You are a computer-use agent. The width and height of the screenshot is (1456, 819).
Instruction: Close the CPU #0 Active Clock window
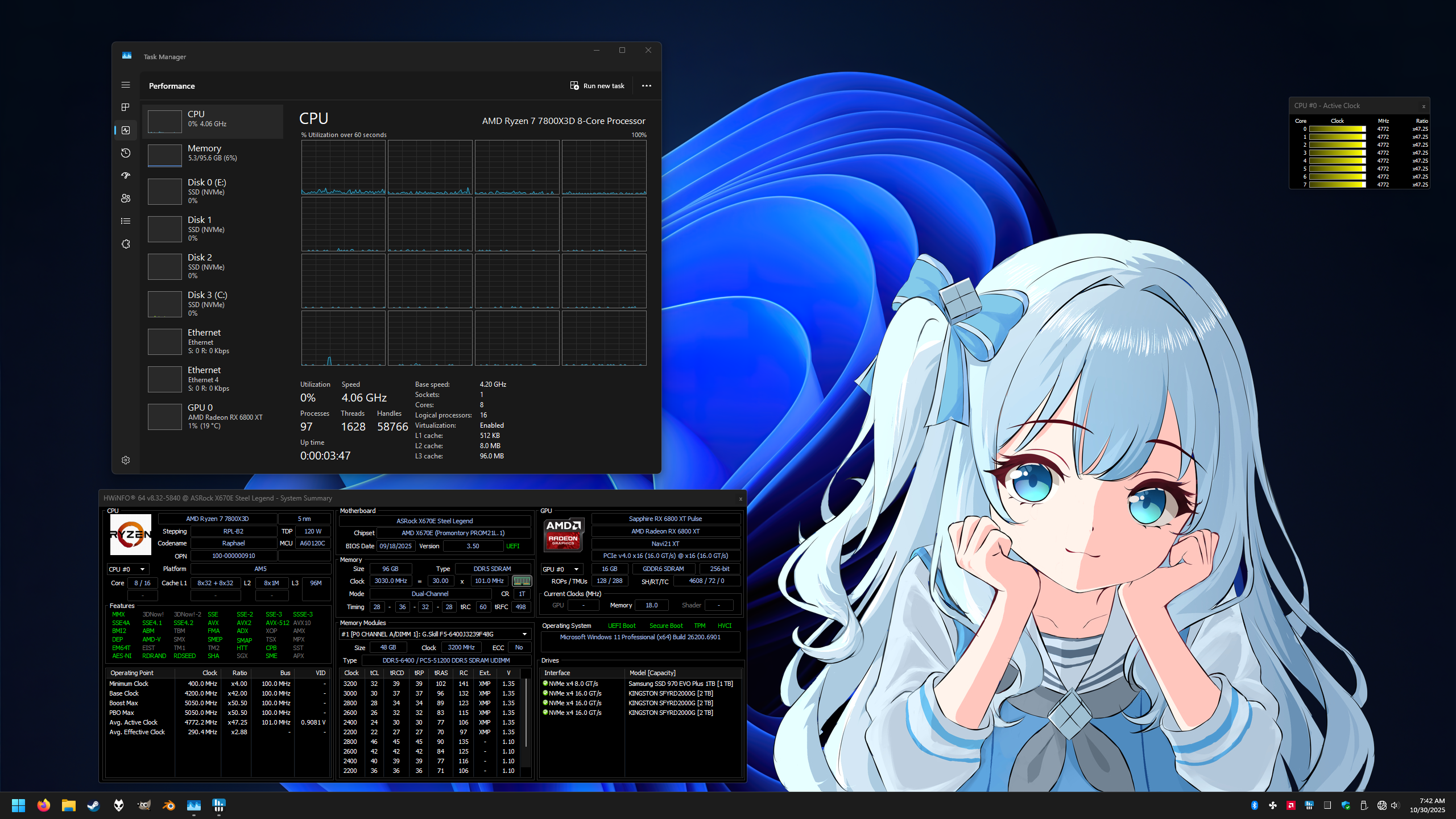coord(1424,106)
